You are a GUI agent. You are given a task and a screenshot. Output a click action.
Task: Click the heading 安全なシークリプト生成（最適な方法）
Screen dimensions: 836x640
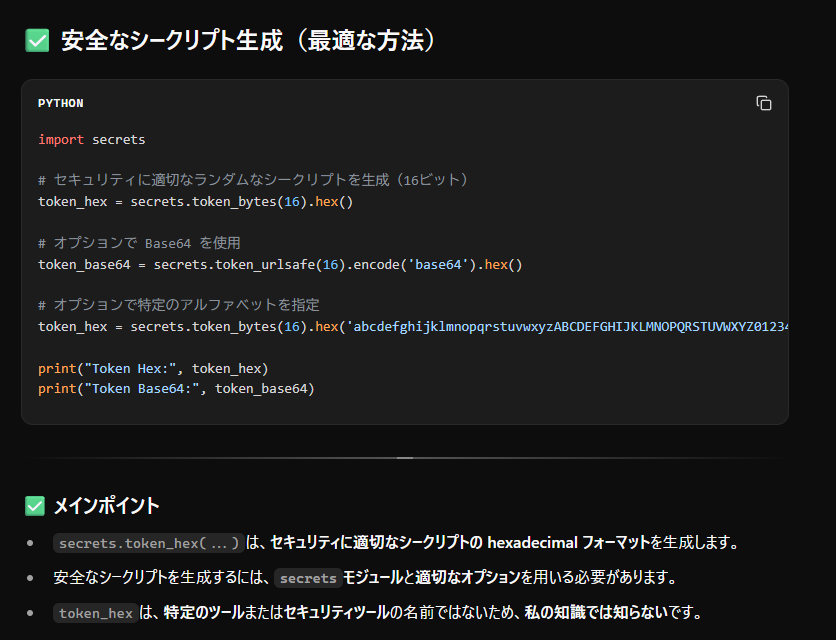248,41
